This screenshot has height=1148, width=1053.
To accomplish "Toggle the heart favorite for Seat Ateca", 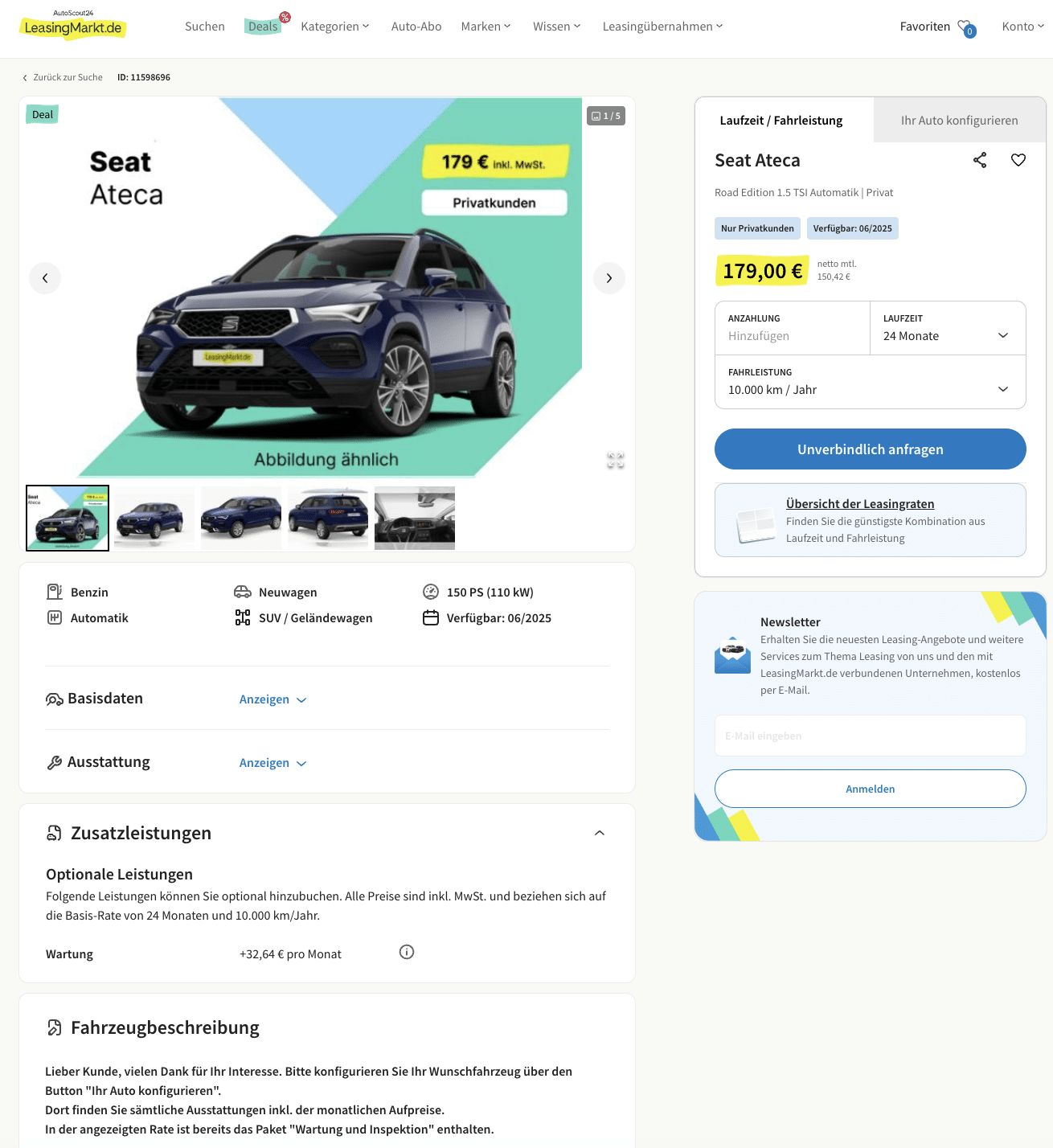I will [1018, 160].
